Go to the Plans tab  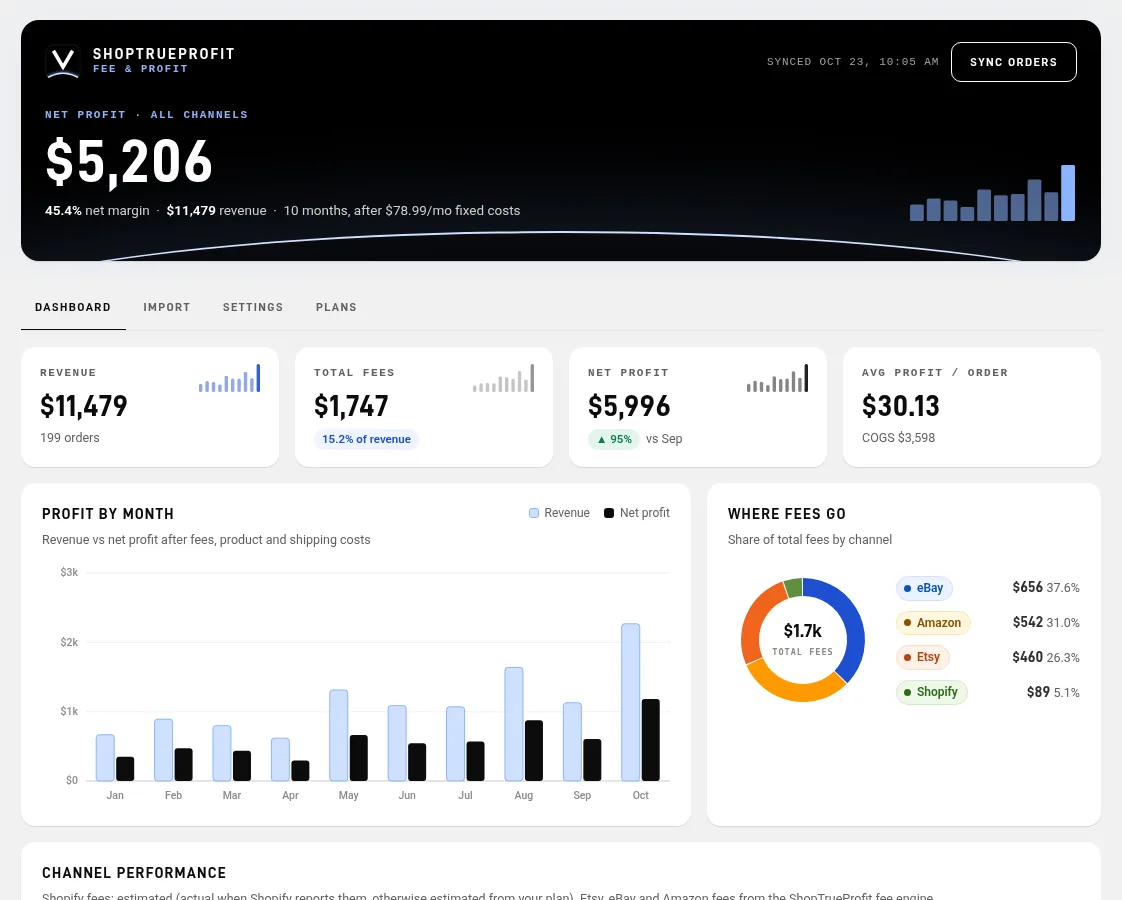336,307
